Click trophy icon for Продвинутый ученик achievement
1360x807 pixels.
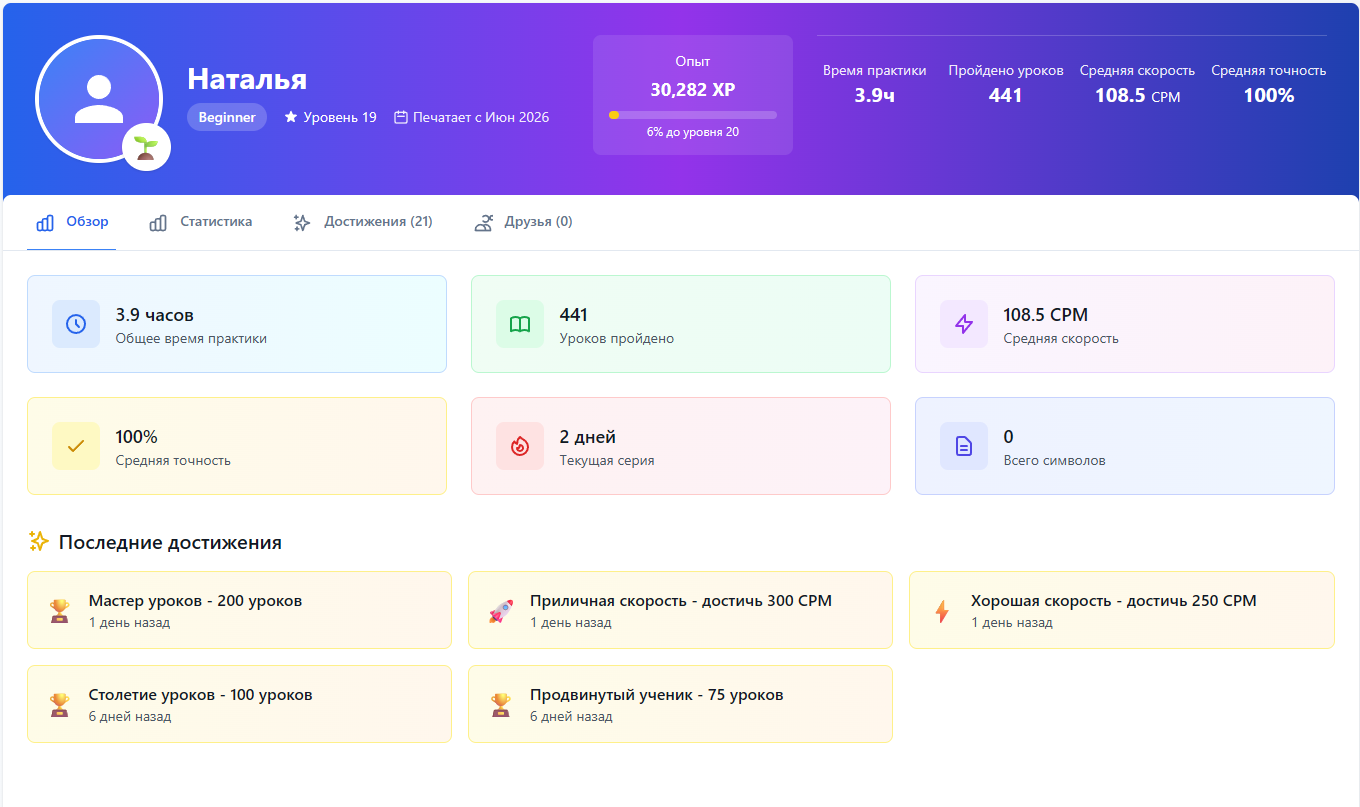500,705
